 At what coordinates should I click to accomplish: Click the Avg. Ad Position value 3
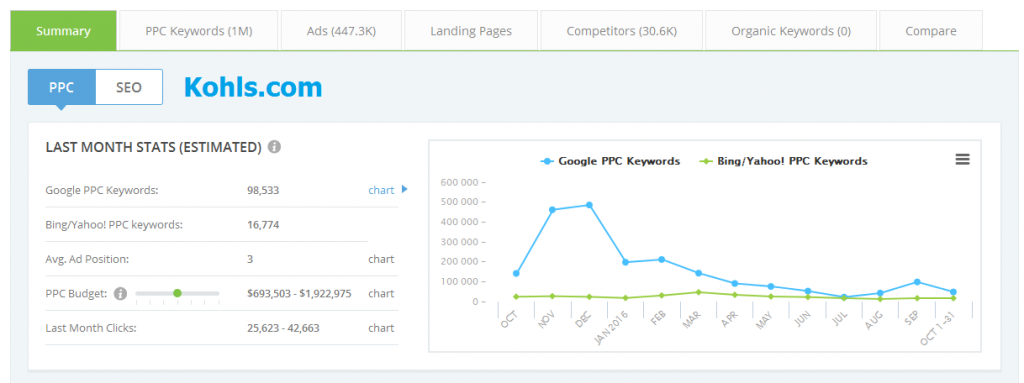[250, 259]
